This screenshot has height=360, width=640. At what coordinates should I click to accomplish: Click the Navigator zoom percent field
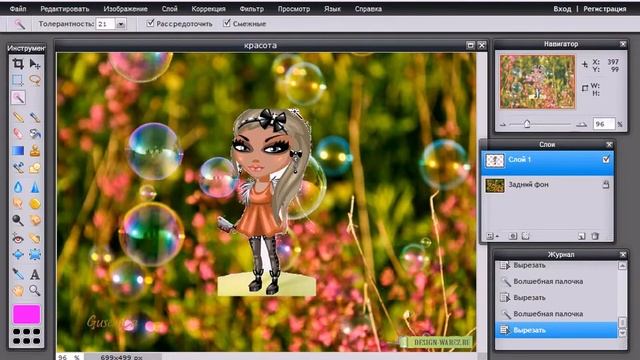(603, 124)
